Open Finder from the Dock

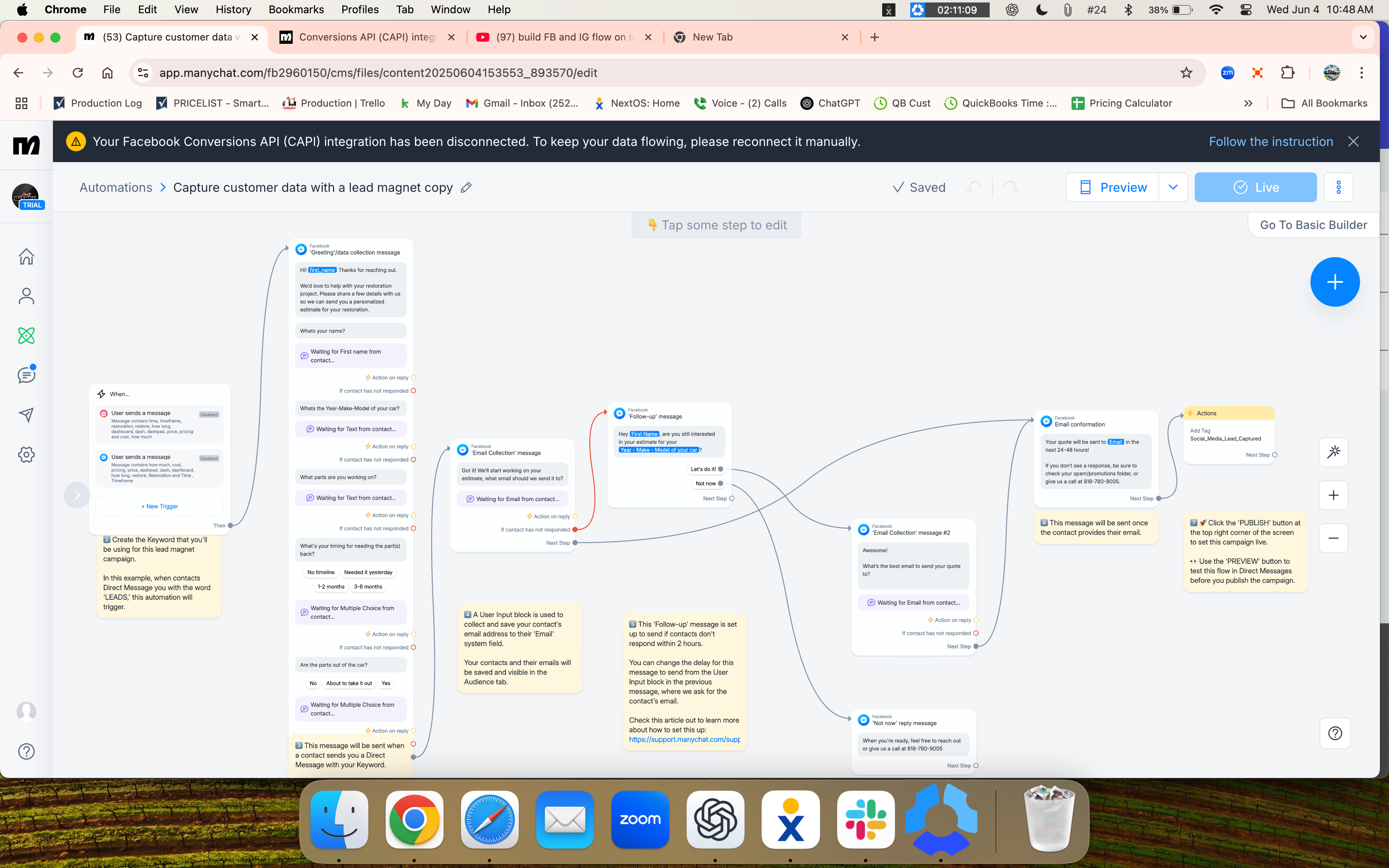click(339, 820)
